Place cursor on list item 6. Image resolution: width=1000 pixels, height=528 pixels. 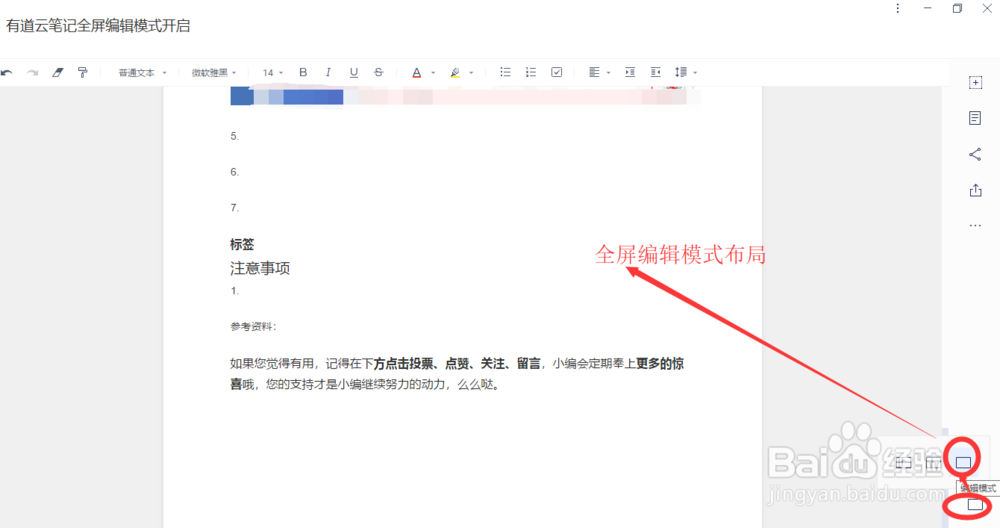point(235,172)
